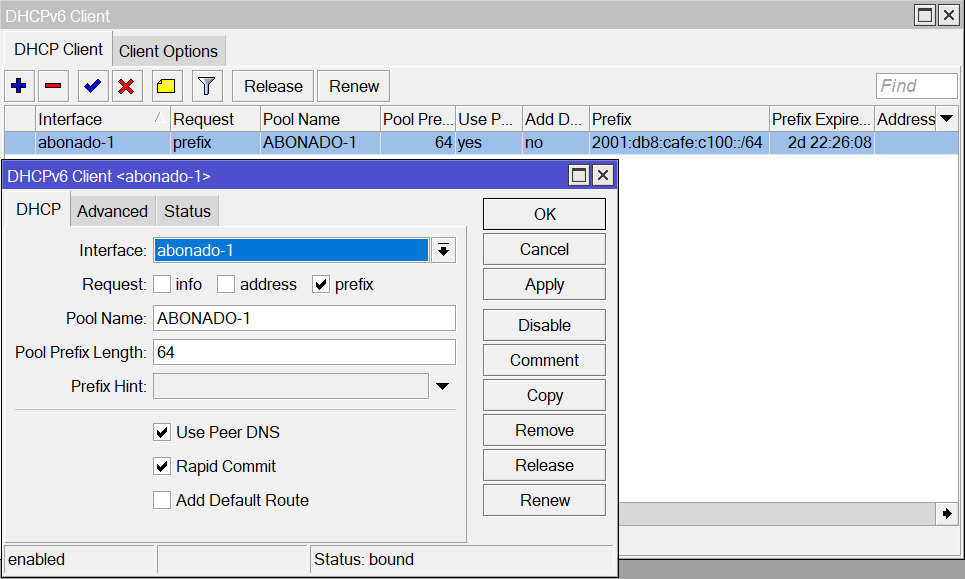Open the Address column sort dropdown
This screenshot has height=579, width=965.
[944, 118]
